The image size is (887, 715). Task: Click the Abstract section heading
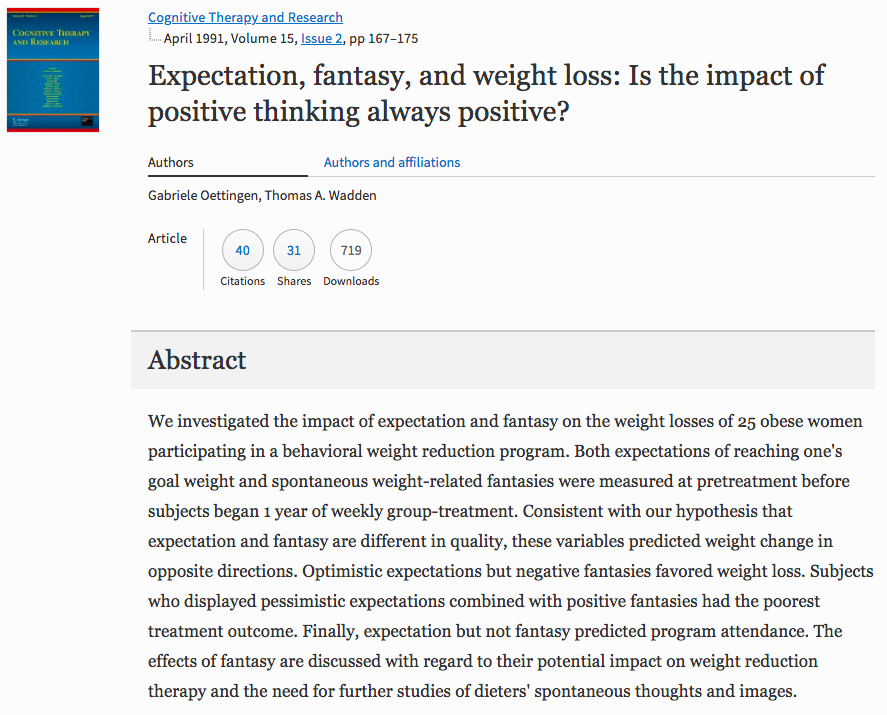(197, 360)
